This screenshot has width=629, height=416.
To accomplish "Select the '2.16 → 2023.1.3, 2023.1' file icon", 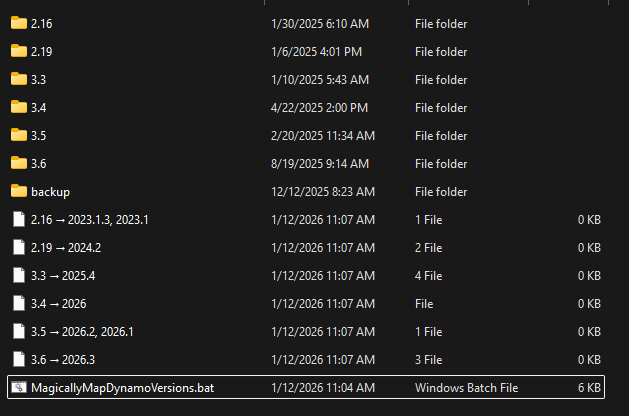I will click(x=18, y=219).
